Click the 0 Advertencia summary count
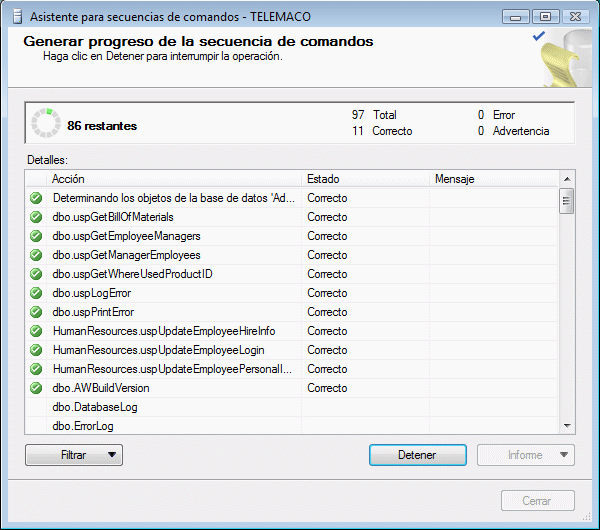The image size is (600, 530). 514,131
